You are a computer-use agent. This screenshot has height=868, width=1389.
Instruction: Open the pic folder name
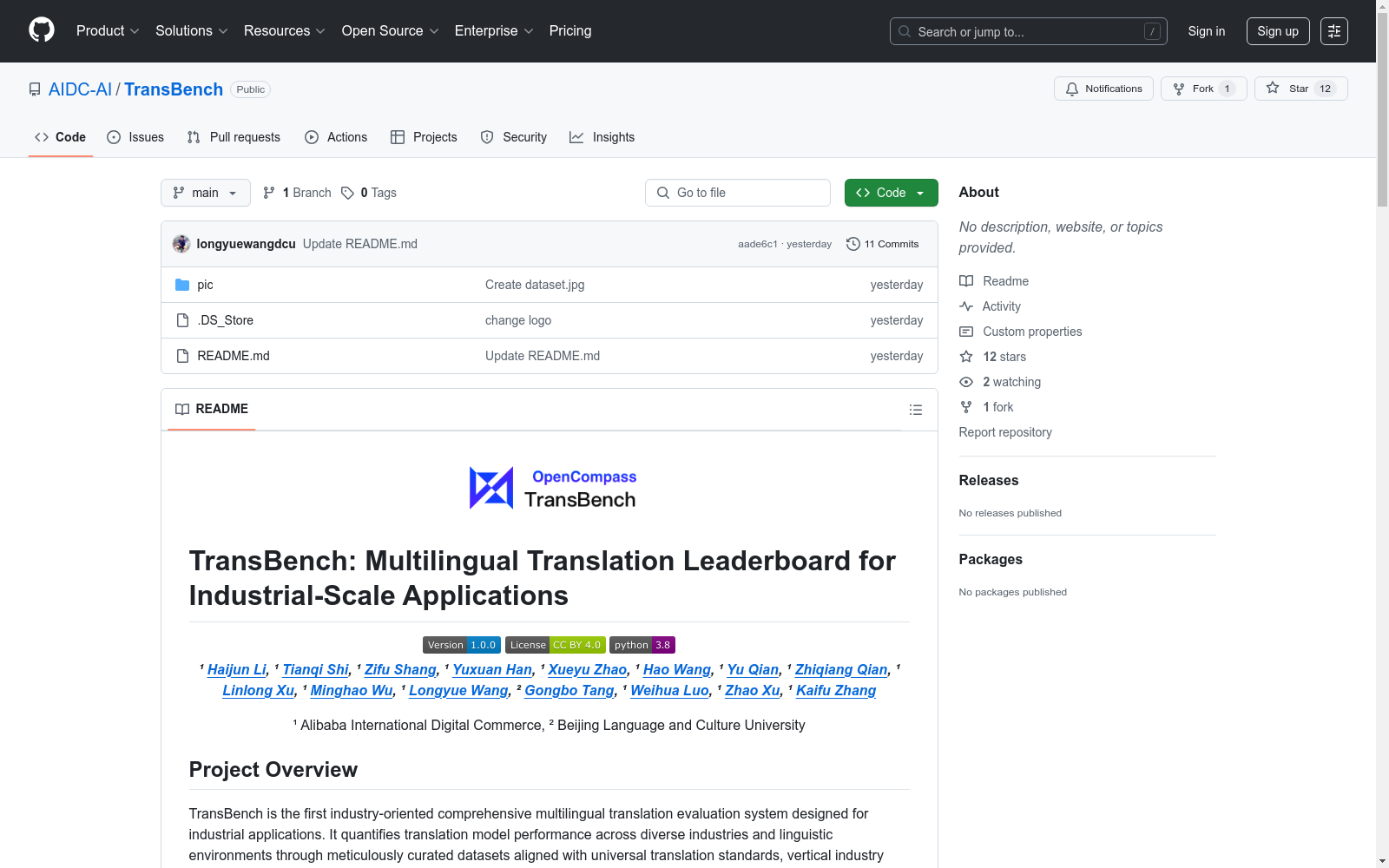point(205,285)
